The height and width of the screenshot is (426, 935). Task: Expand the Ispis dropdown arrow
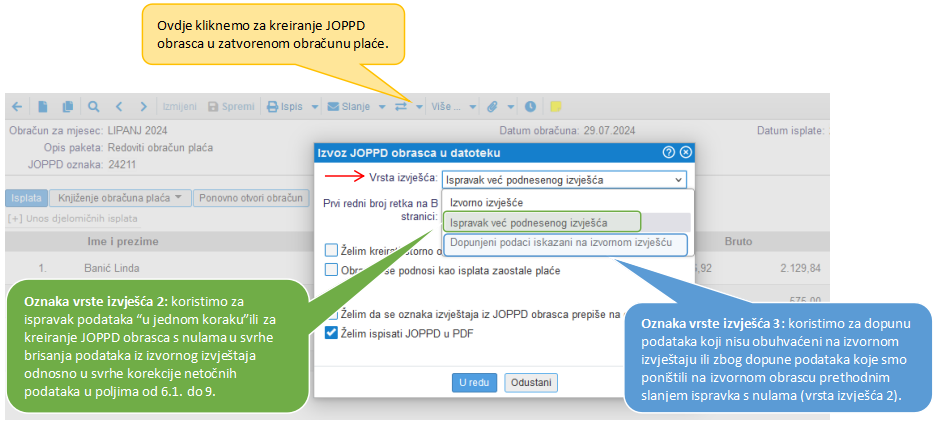tap(314, 107)
